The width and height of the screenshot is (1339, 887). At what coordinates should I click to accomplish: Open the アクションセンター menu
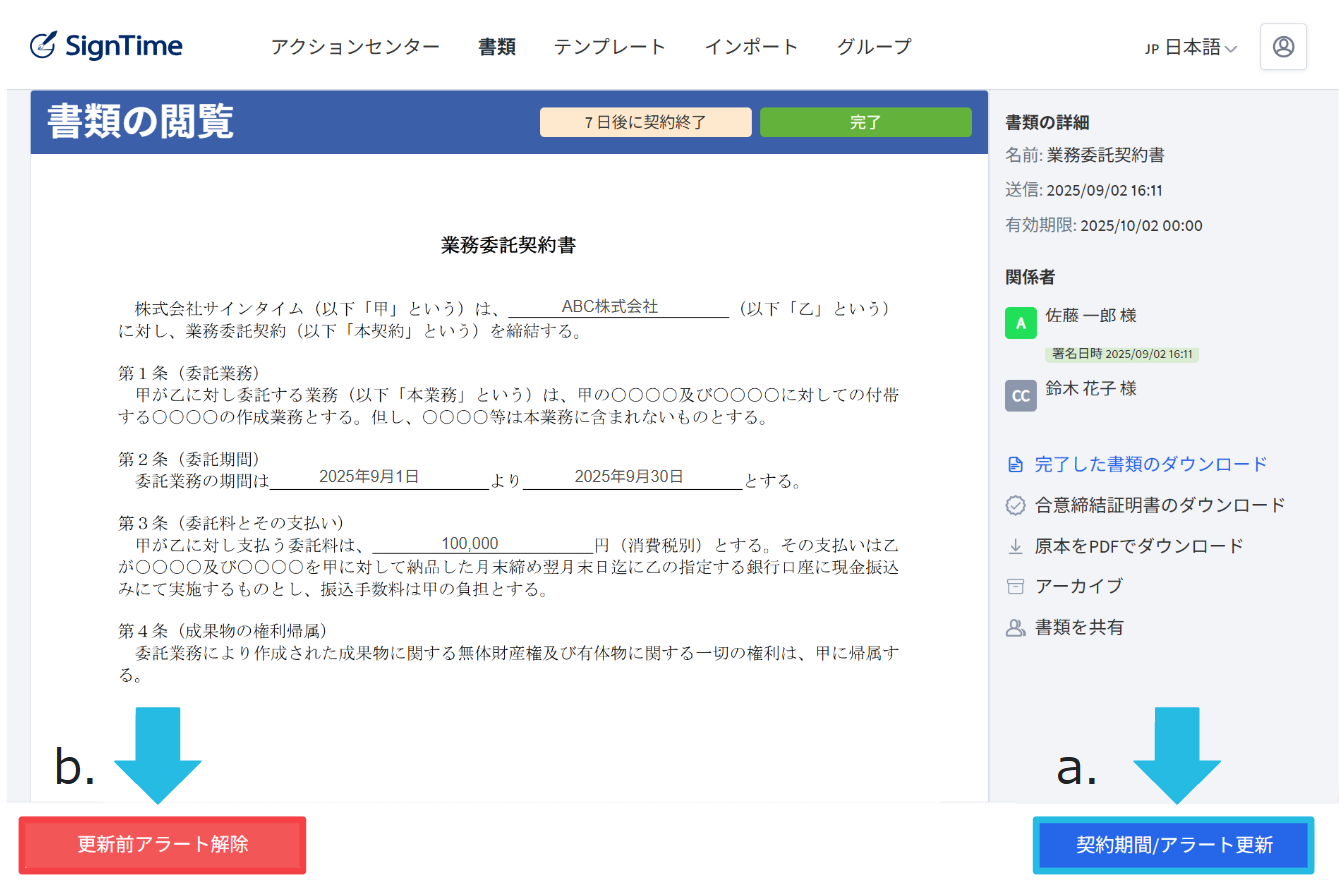[x=355, y=47]
